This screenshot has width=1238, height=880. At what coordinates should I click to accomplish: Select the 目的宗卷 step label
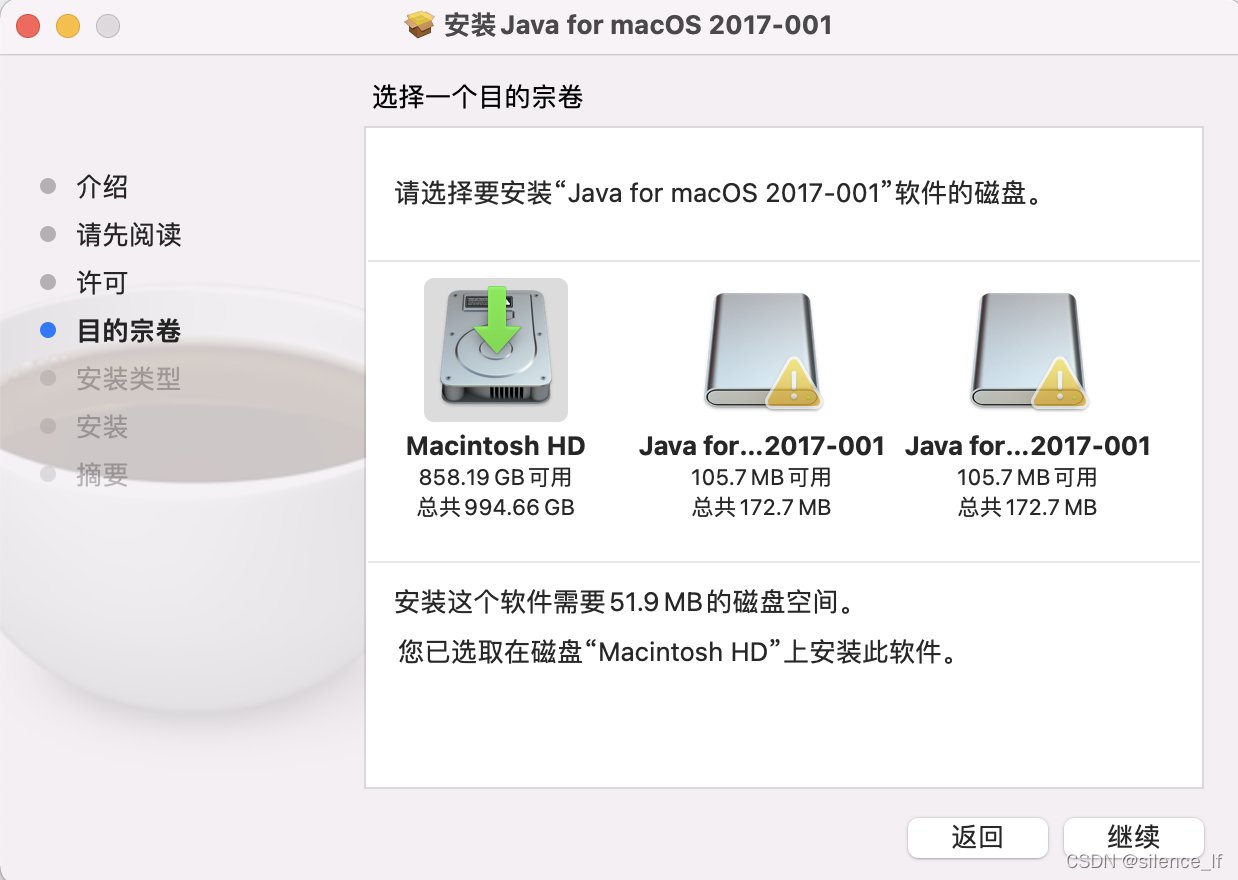click(129, 331)
